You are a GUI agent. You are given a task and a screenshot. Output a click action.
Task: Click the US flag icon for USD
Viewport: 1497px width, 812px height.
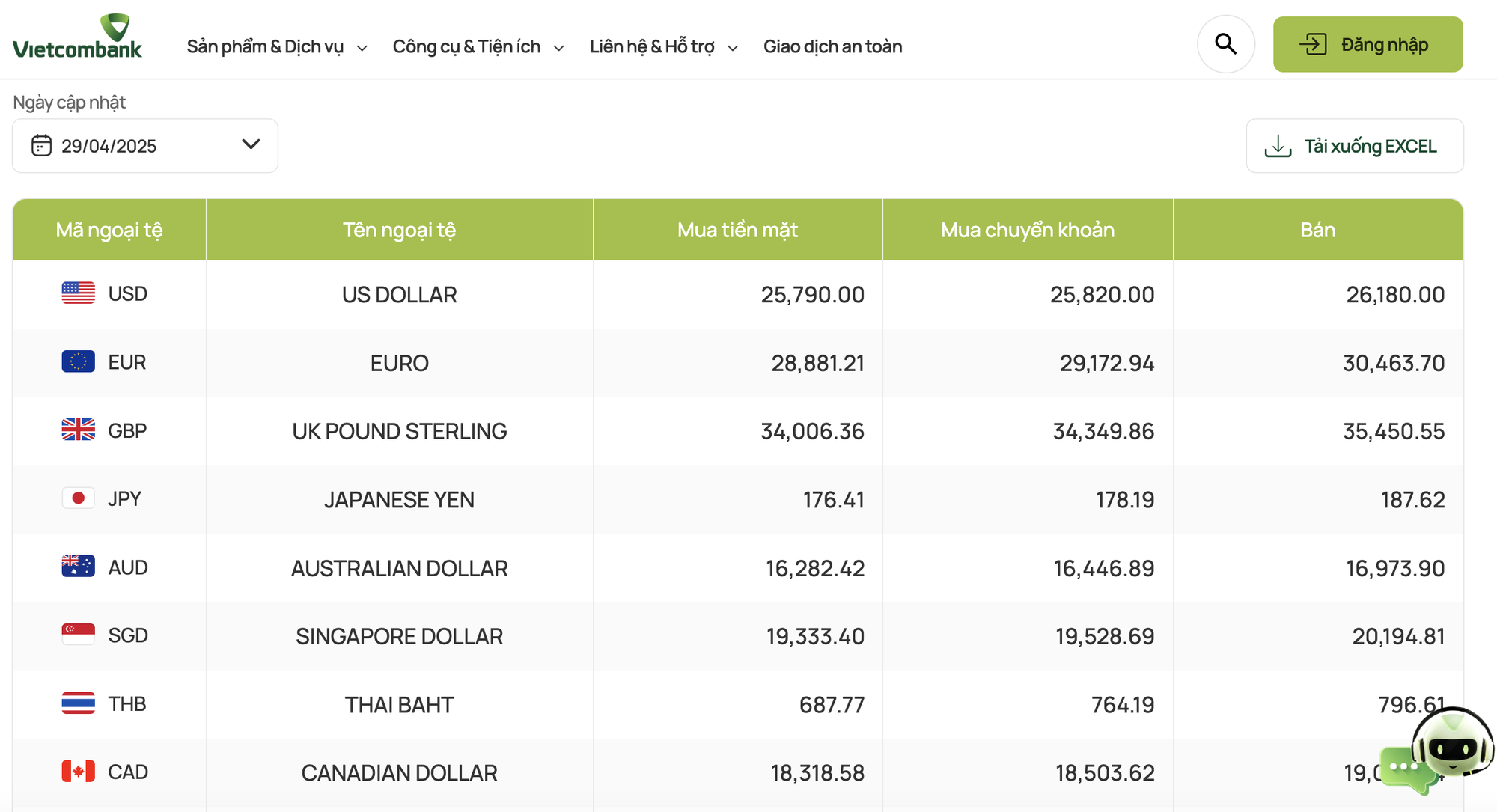pos(78,293)
